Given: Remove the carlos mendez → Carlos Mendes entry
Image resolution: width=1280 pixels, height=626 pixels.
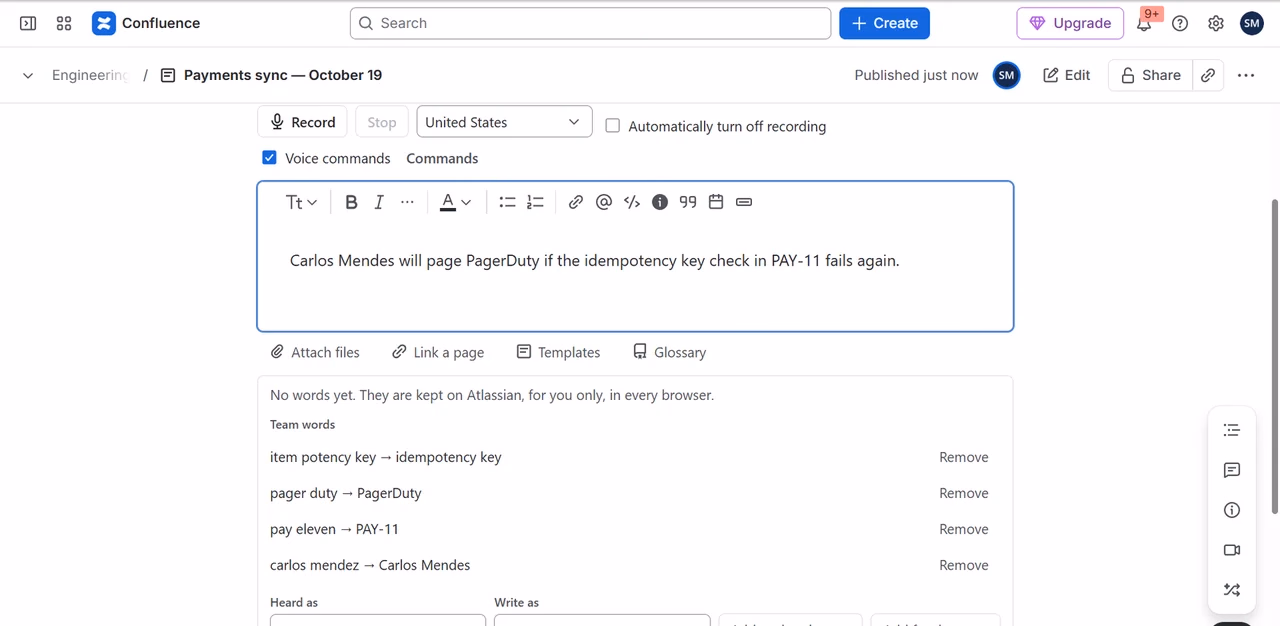Looking at the screenshot, I should pos(964,565).
